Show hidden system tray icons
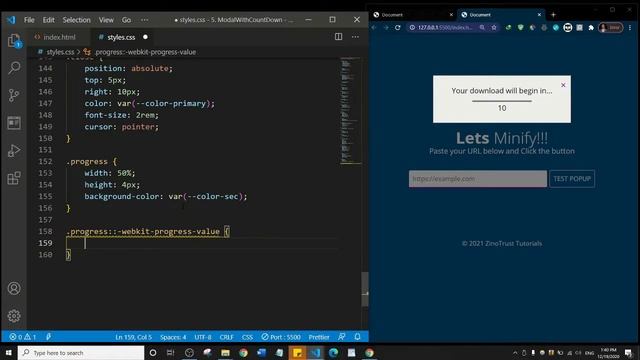The image size is (640, 360). [515, 353]
